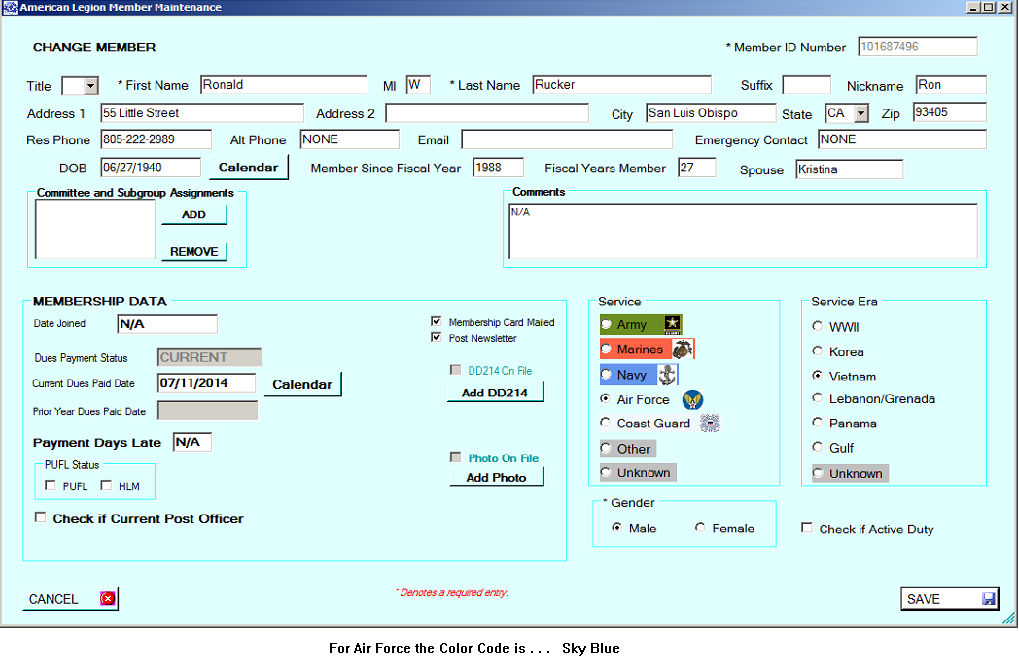Click the red X icon on Cancel

click(108, 599)
